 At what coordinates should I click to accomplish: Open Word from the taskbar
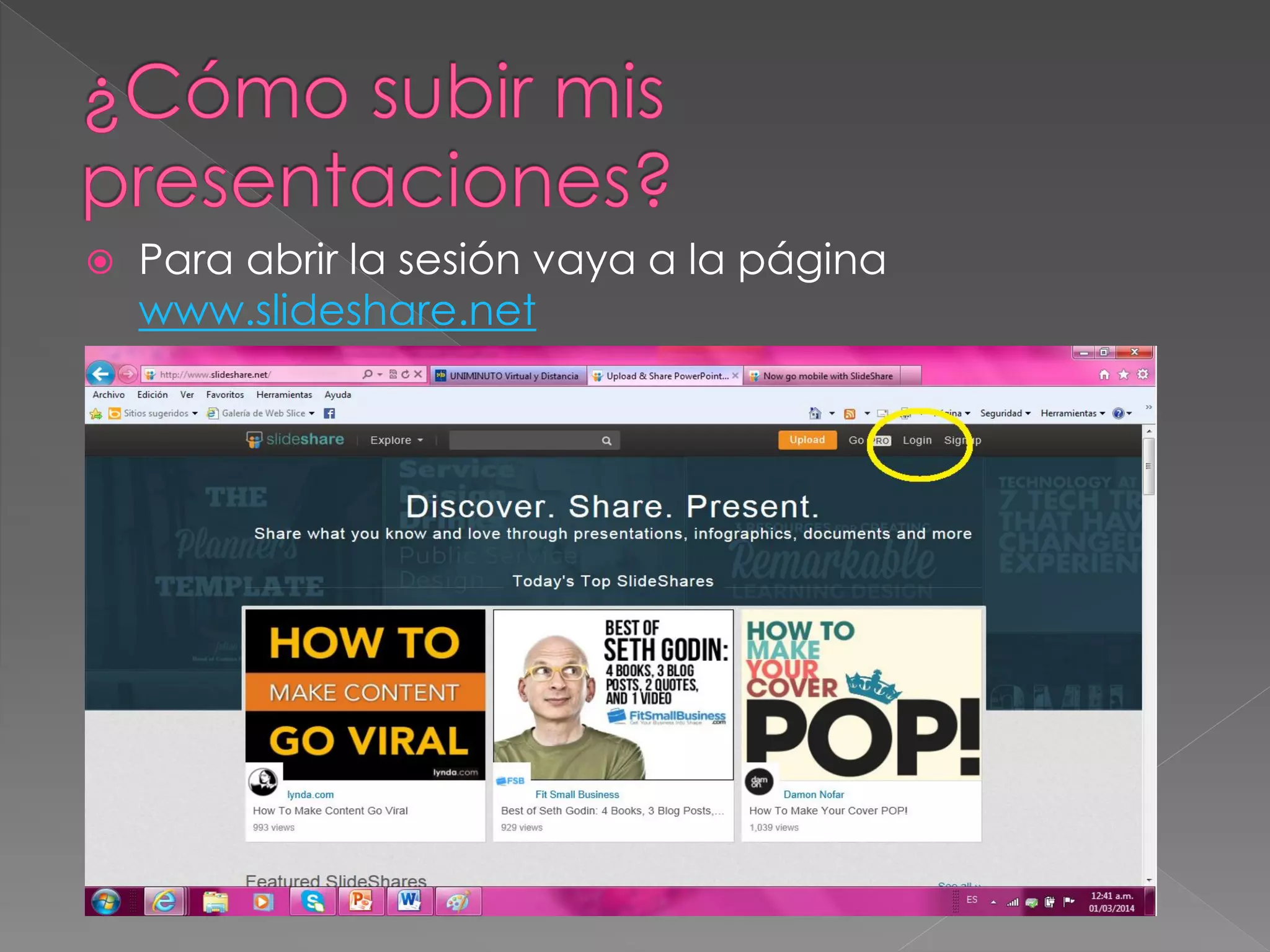409,902
